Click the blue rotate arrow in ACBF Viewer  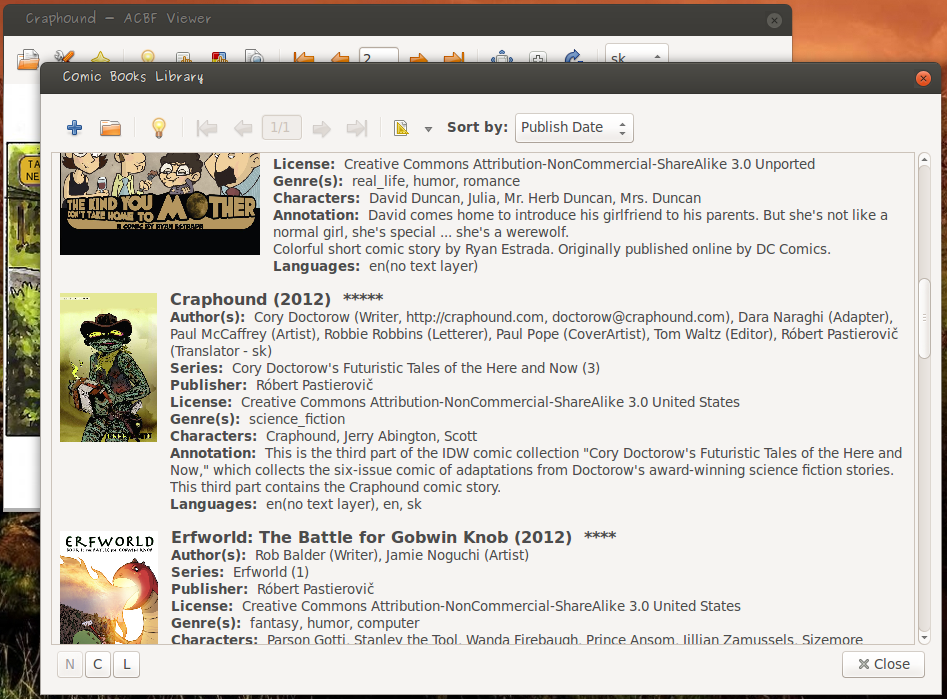tap(573, 56)
